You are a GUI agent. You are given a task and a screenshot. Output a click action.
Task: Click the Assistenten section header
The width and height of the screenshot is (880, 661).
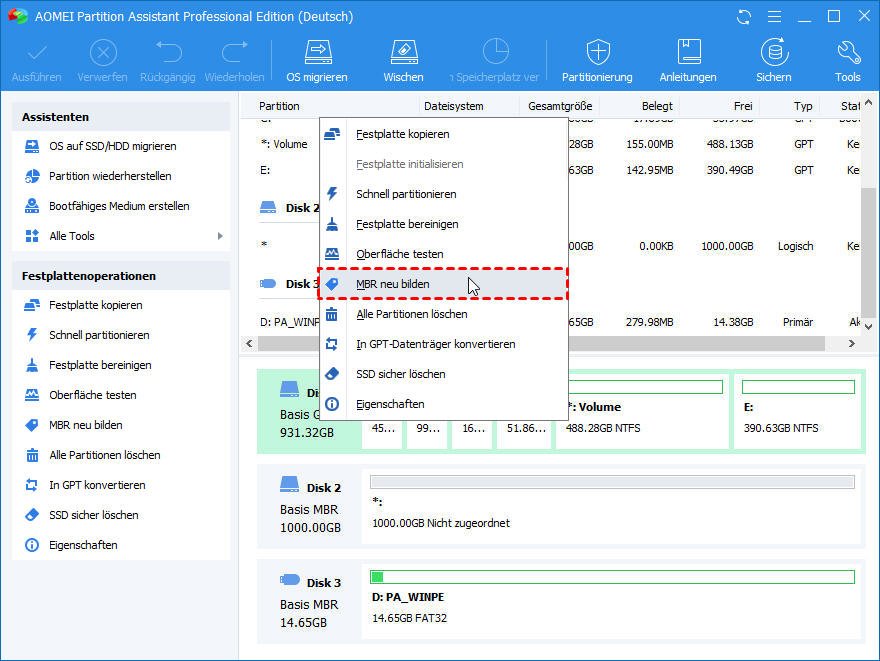pyautogui.click(x=121, y=117)
